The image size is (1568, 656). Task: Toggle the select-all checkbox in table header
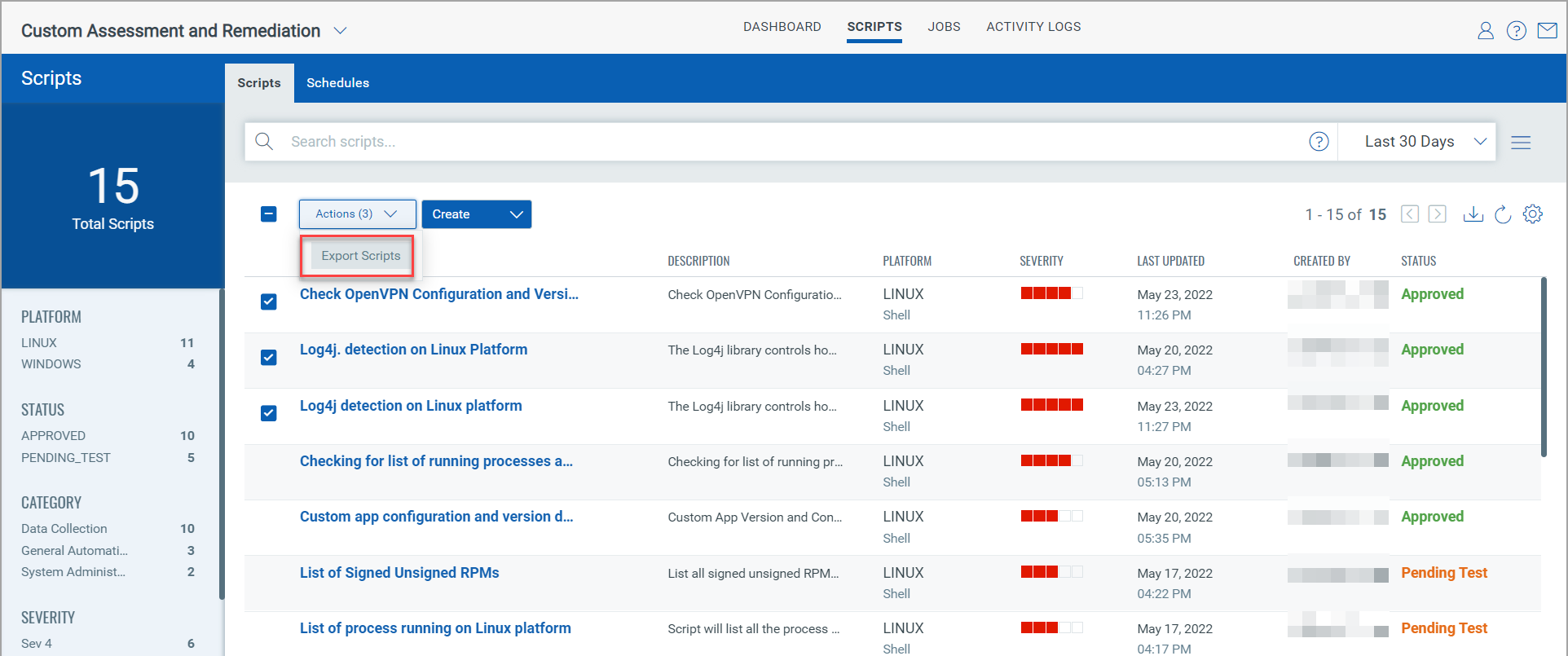point(269,214)
